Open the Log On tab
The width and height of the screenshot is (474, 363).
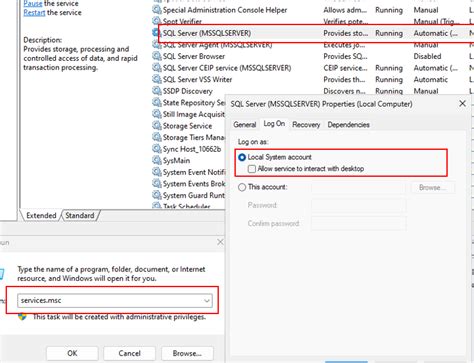[274, 124]
